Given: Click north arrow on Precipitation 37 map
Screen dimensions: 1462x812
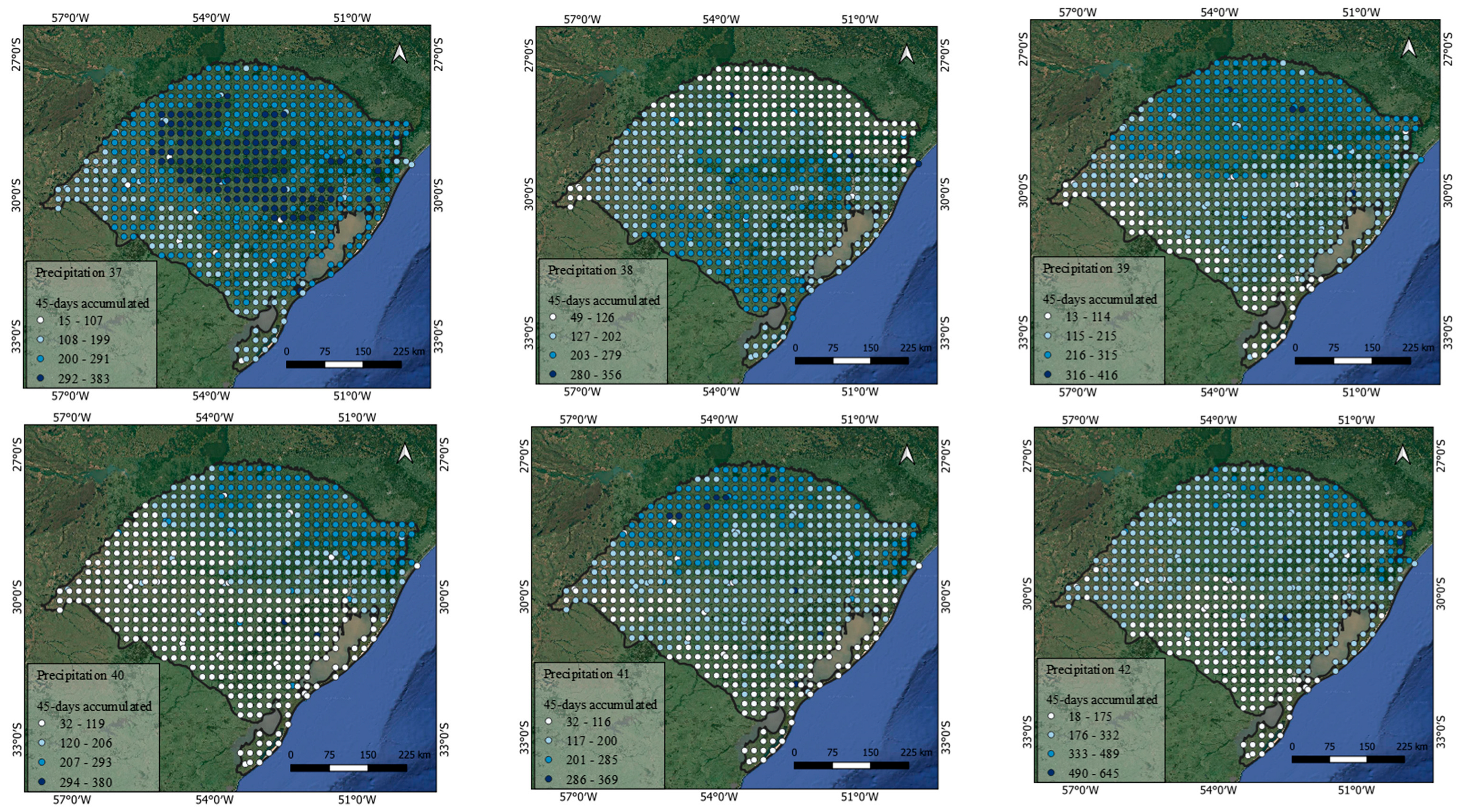Looking at the screenshot, I should (x=400, y=53).
